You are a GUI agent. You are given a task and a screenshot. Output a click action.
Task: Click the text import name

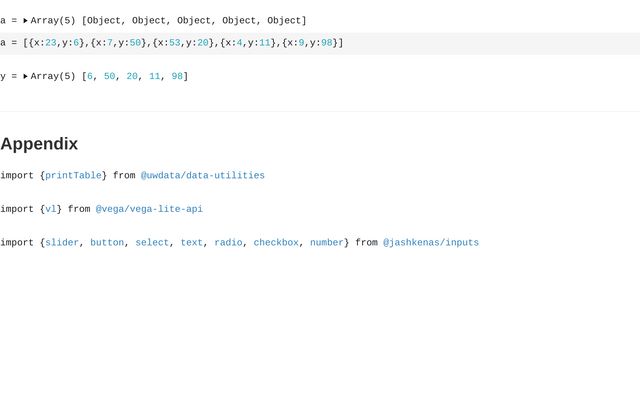coord(191,243)
